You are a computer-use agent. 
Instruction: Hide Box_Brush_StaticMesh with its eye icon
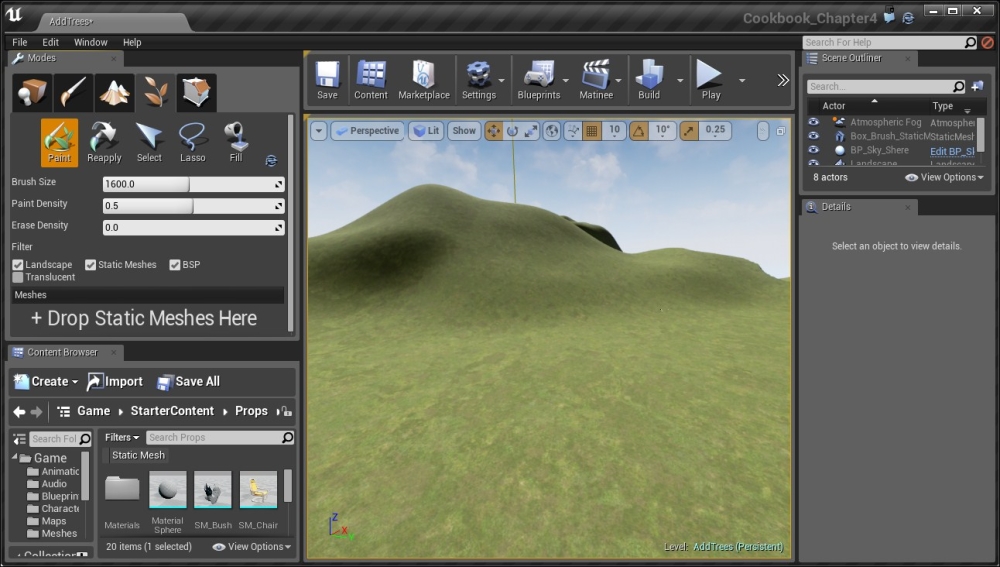[813, 136]
